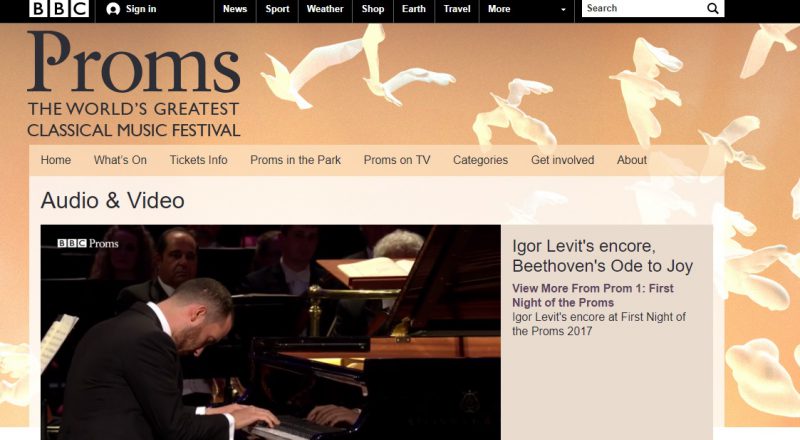Select the Categories navigation item

[x=481, y=160]
